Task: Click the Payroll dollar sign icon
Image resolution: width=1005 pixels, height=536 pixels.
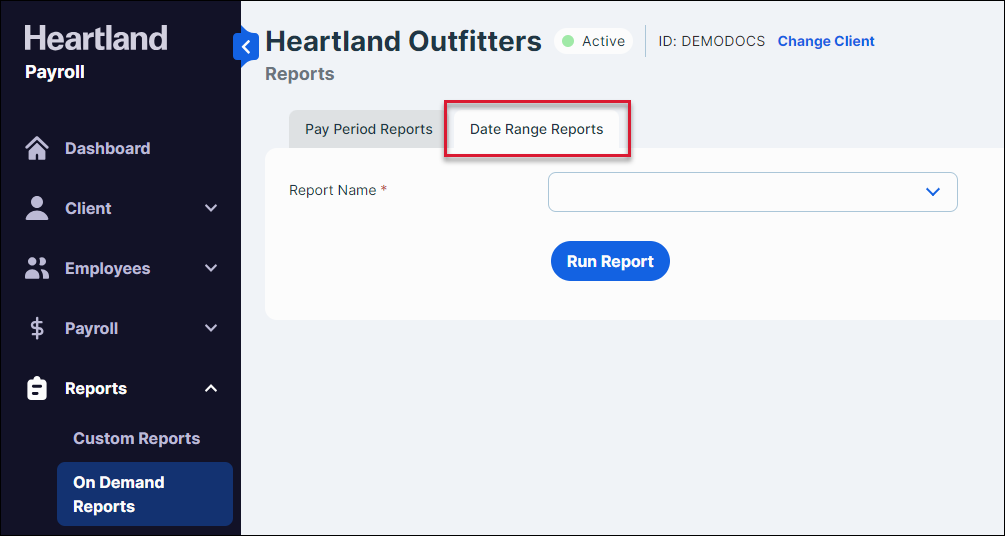Action: tap(37, 328)
